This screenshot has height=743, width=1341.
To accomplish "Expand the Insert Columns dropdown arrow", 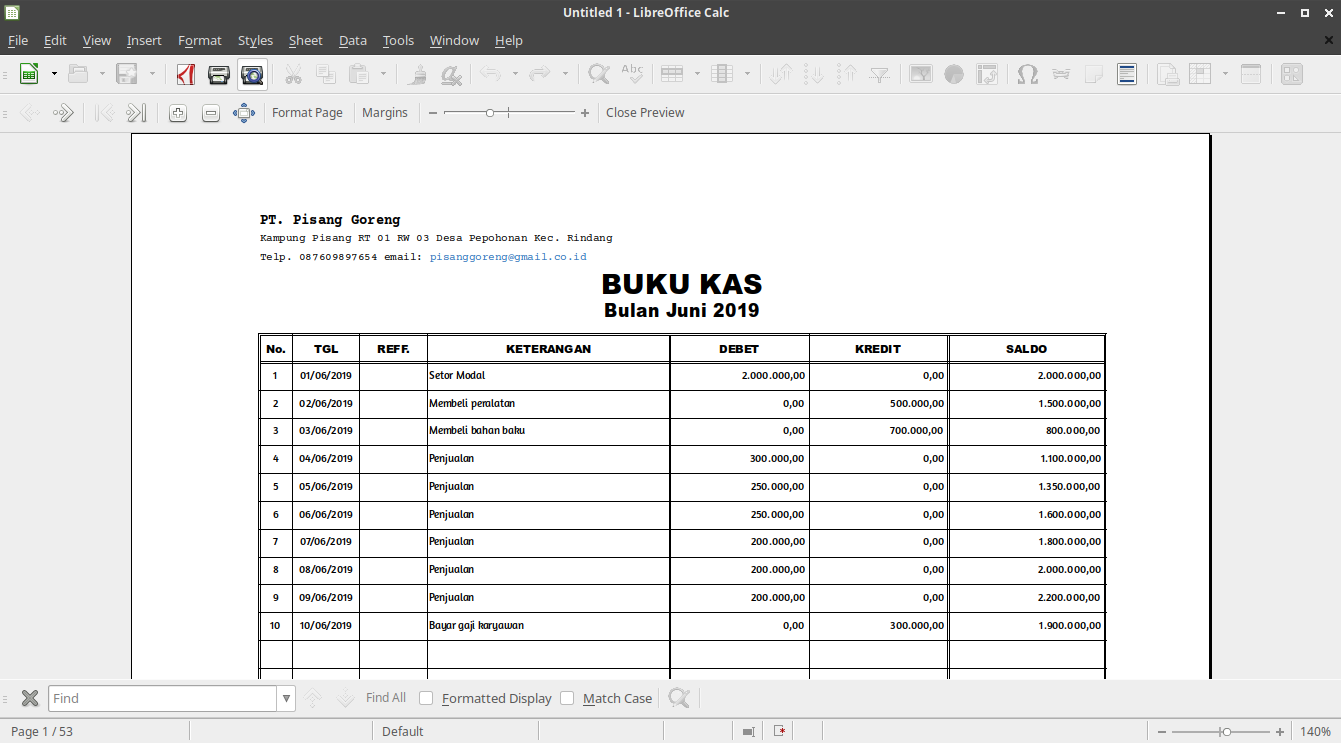I will [x=747, y=74].
